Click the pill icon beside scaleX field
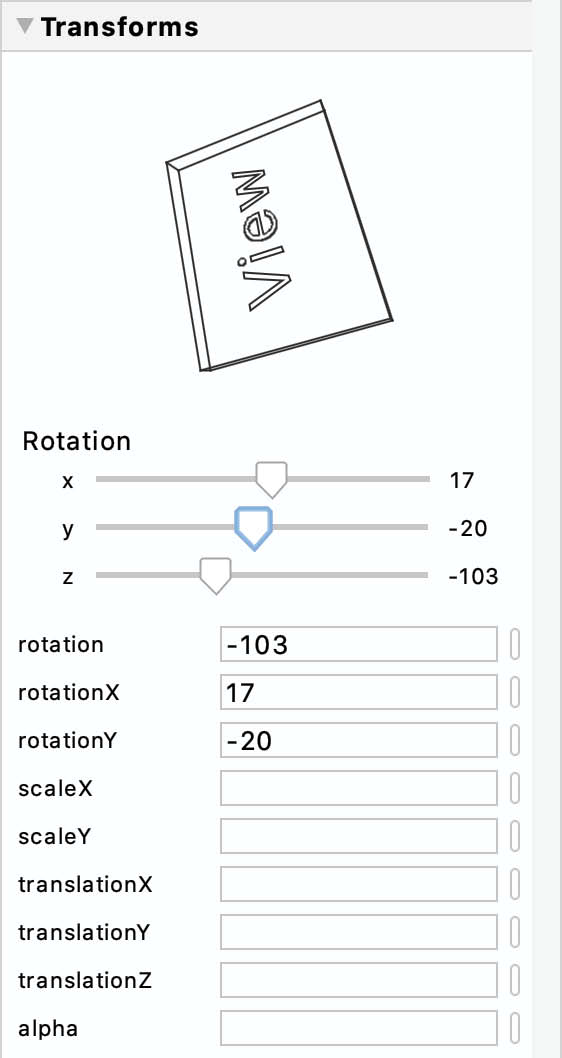562x1058 pixels. click(x=515, y=788)
